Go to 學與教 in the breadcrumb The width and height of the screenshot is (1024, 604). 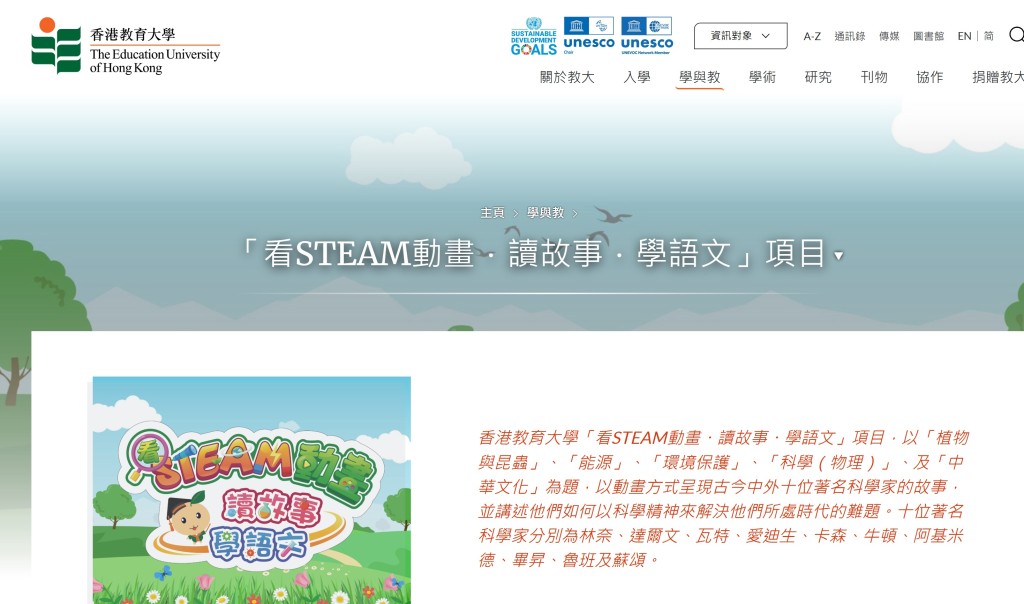[545, 213]
